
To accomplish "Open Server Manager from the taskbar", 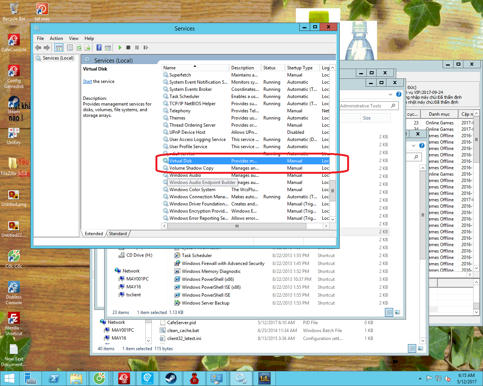I will click(31, 379).
